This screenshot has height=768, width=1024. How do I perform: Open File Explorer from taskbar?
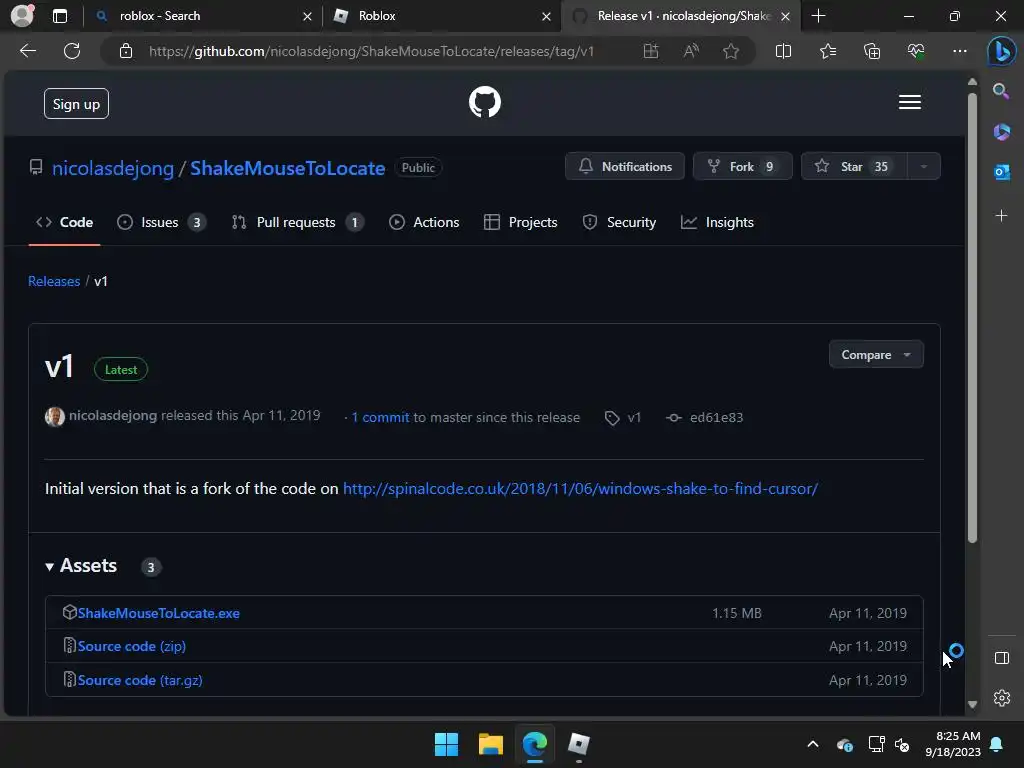click(x=490, y=744)
